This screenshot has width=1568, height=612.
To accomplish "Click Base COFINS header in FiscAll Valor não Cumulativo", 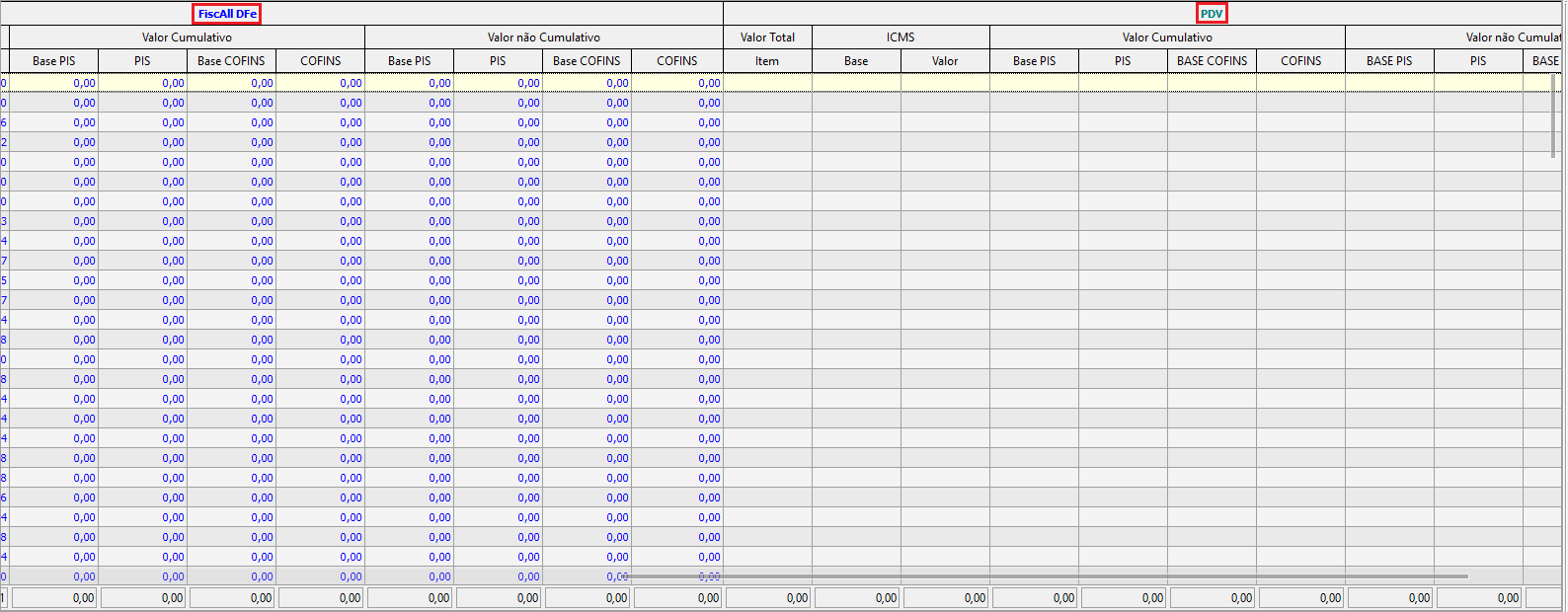I will (x=588, y=61).
